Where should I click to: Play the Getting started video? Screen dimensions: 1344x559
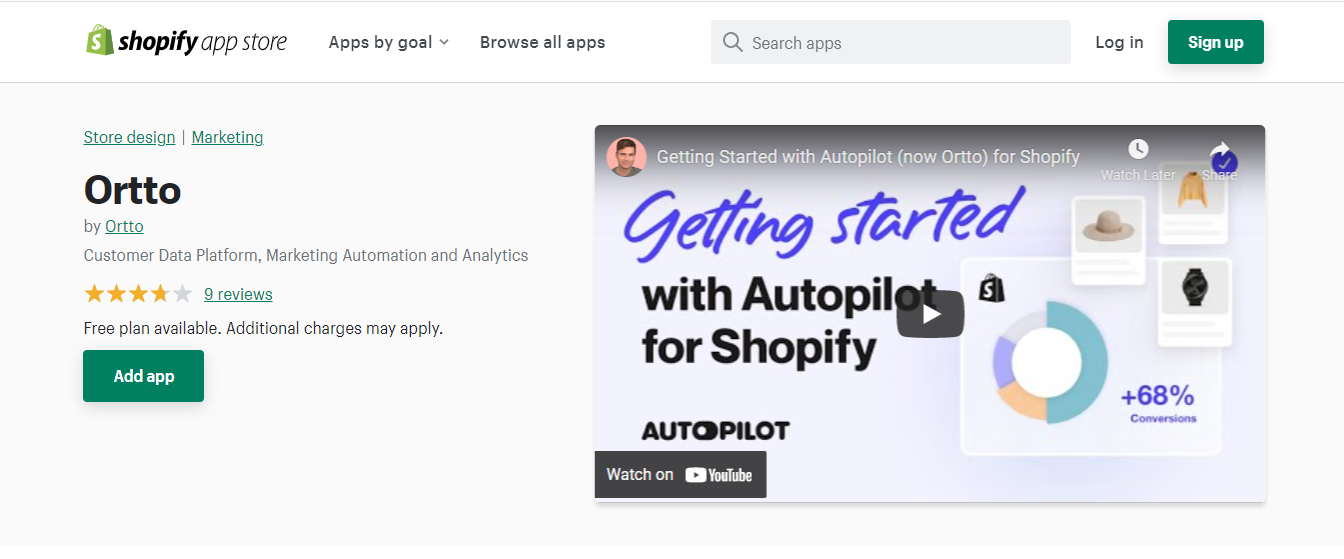(930, 314)
